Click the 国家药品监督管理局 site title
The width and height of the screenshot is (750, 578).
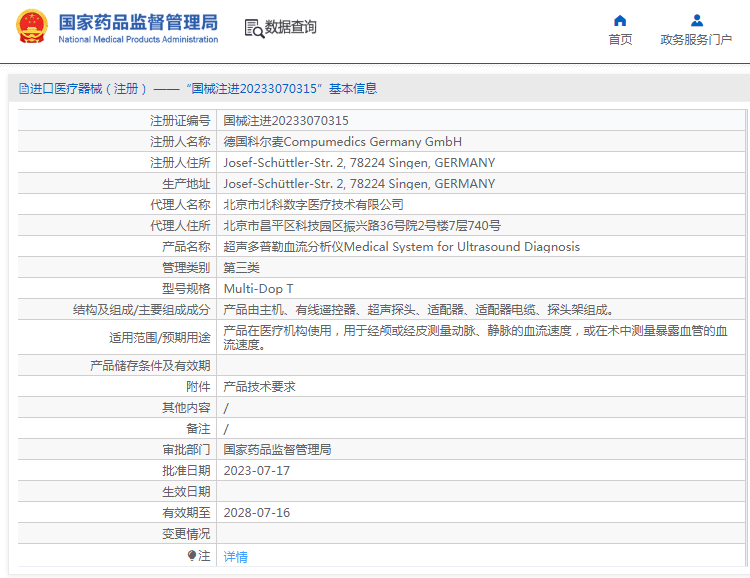138,22
